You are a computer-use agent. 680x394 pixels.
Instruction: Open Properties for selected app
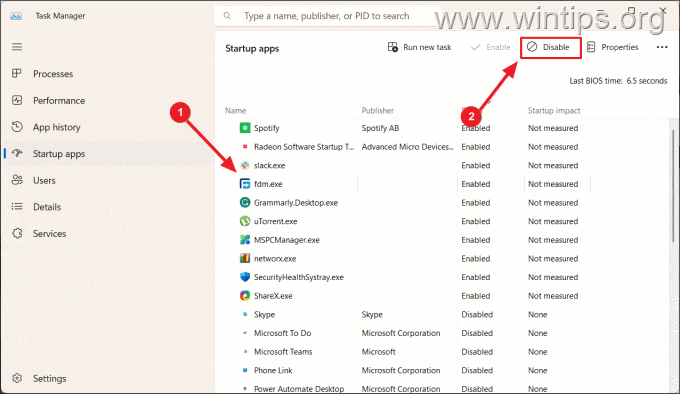click(x=612, y=47)
